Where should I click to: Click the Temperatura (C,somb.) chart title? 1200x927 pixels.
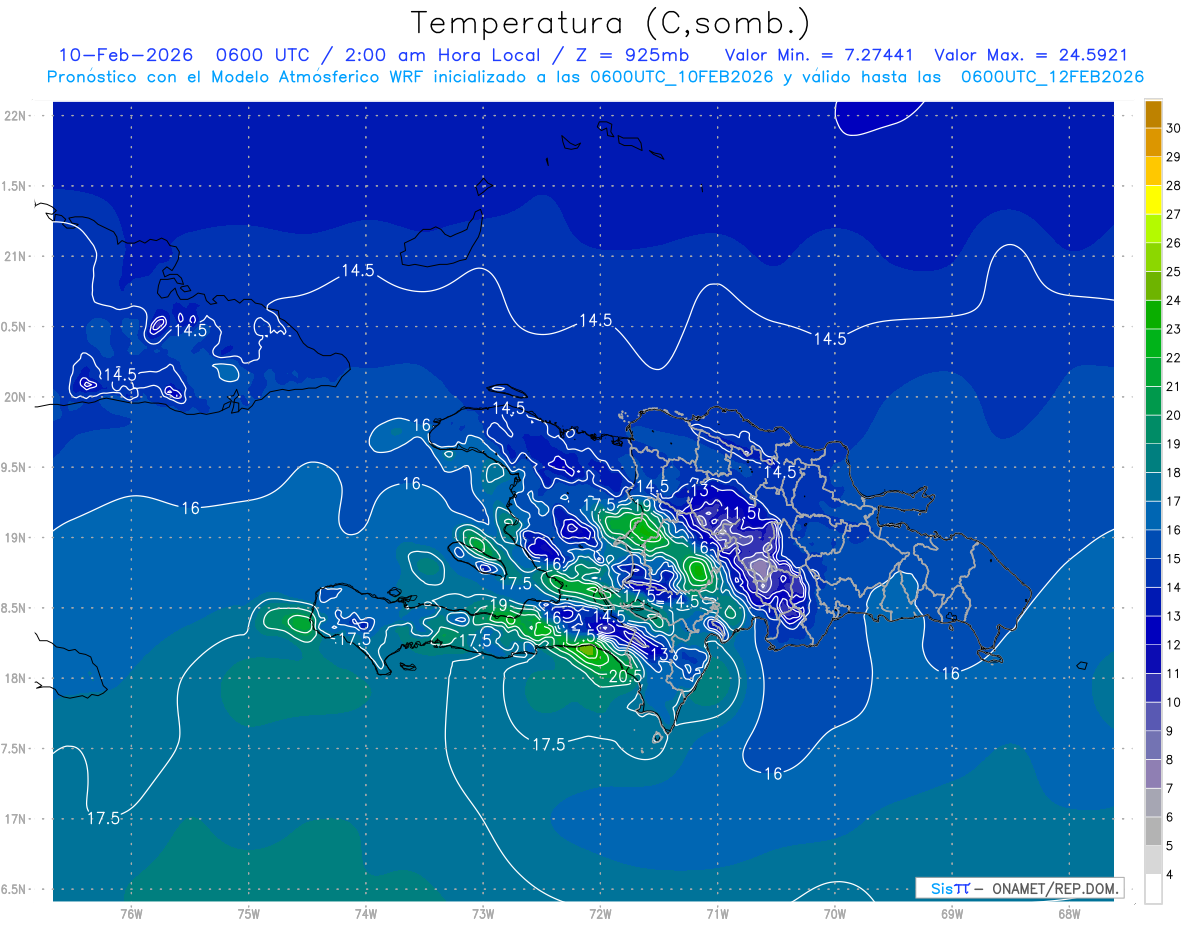click(610, 22)
